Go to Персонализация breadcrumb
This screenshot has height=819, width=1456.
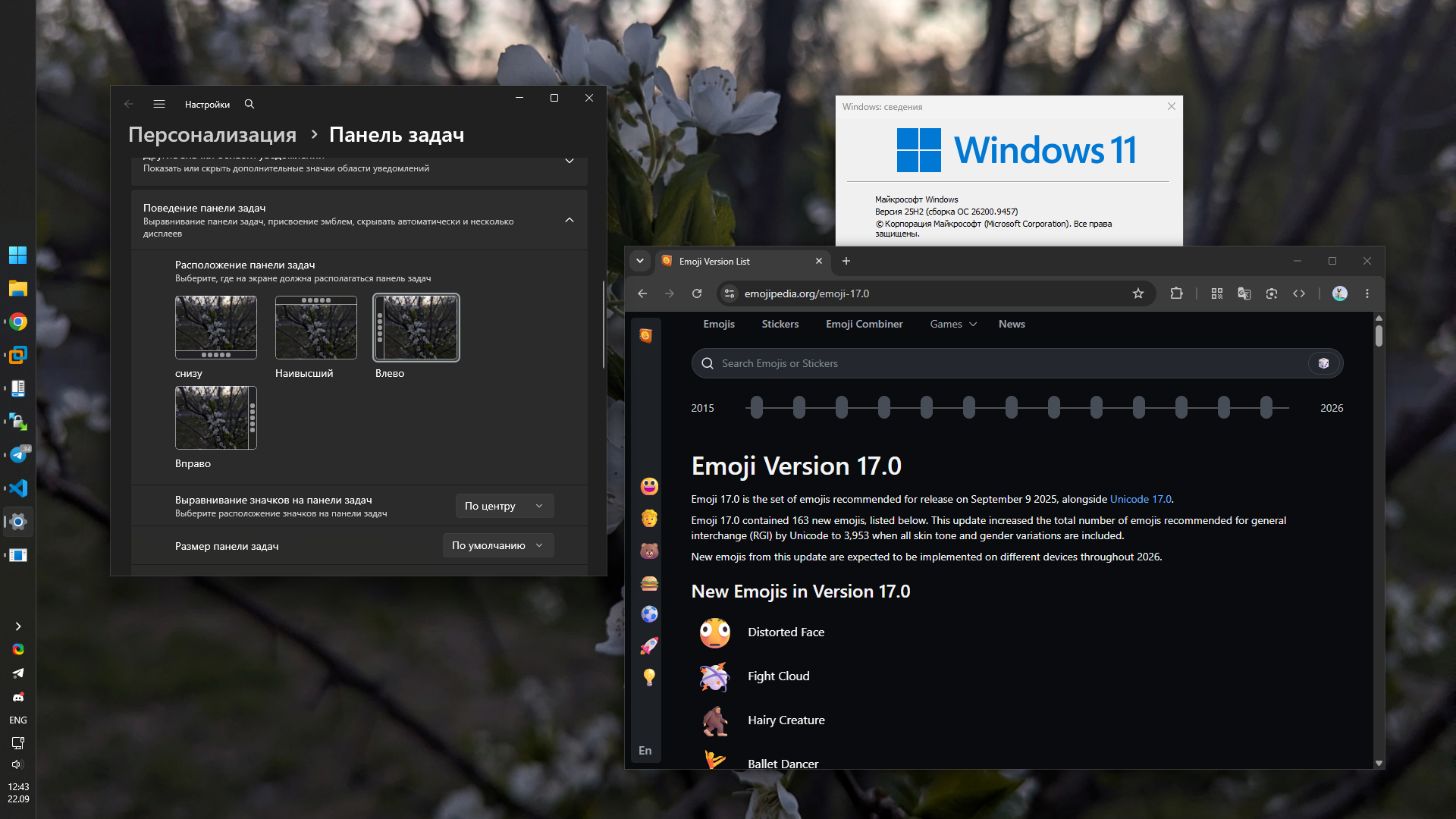tap(212, 134)
